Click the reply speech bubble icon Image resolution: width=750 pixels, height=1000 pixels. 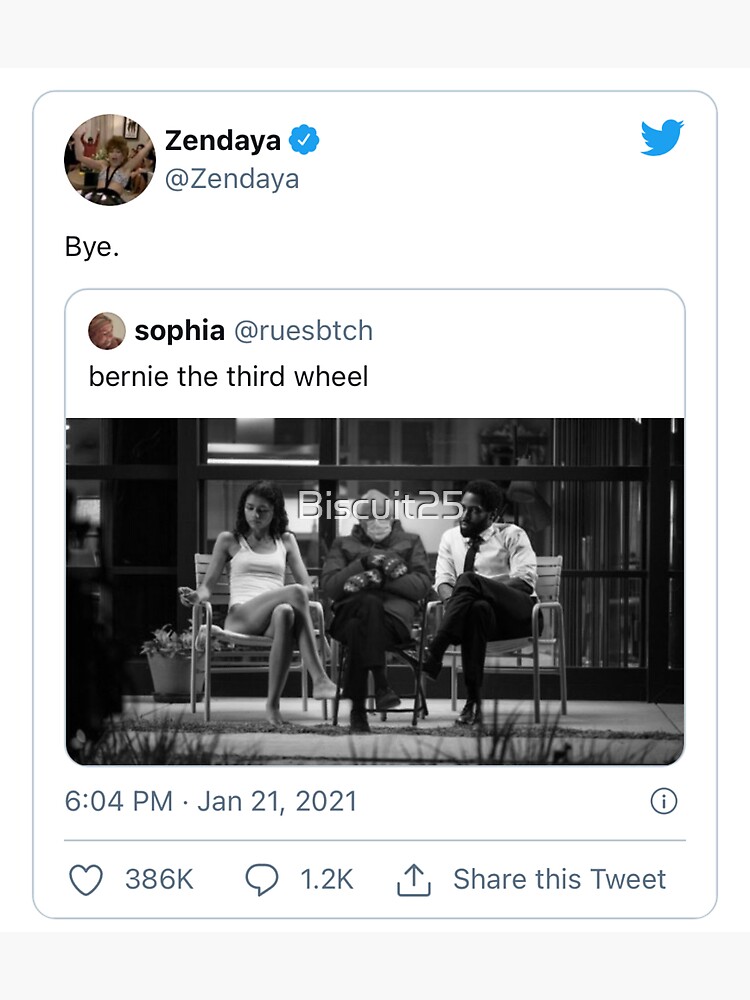262,880
